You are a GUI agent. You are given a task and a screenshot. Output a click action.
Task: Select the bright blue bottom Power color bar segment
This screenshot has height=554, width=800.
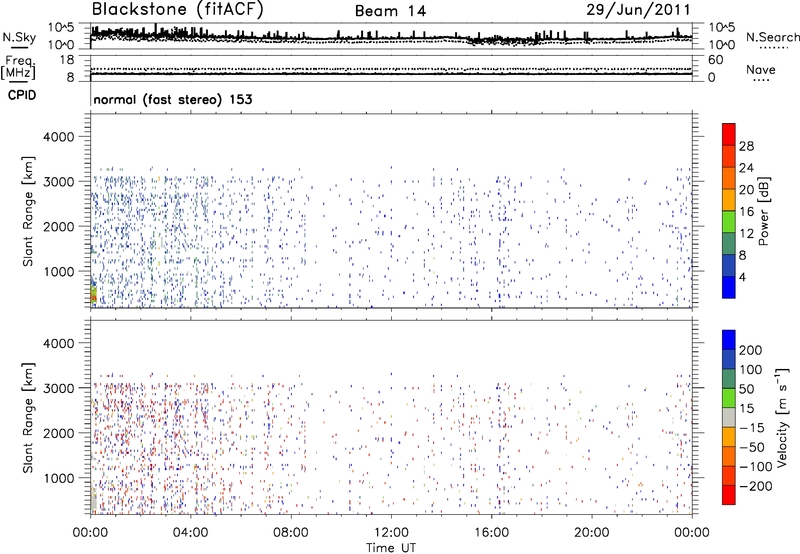pyautogui.click(x=729, y=287)
